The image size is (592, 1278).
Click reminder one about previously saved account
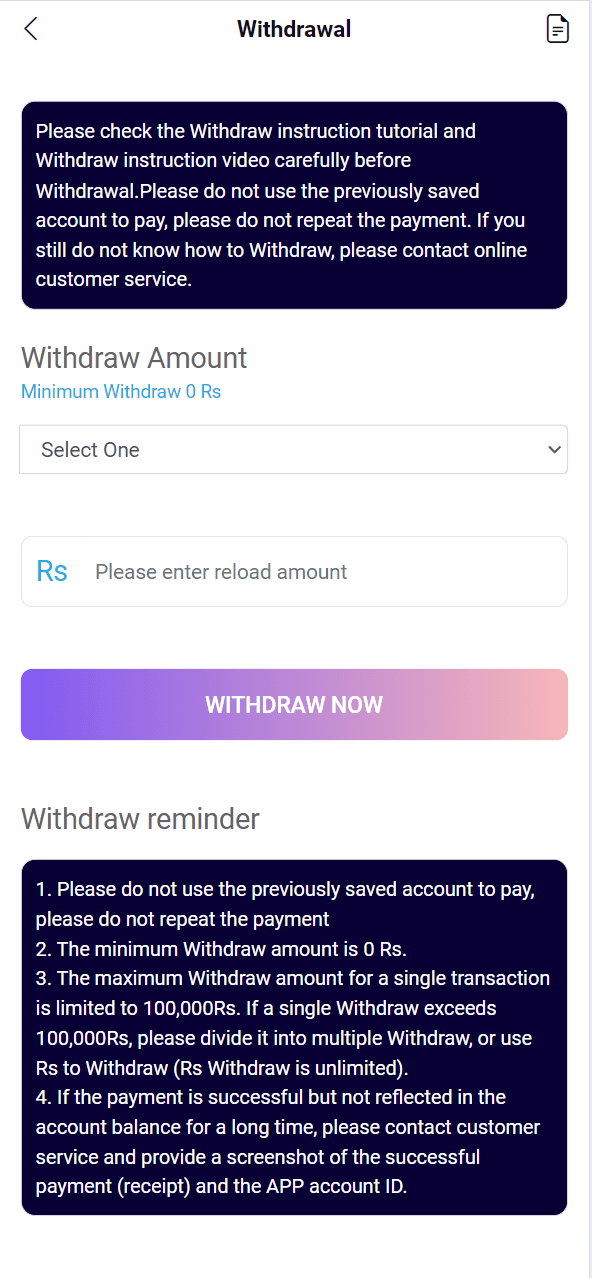tap(285, 903)
